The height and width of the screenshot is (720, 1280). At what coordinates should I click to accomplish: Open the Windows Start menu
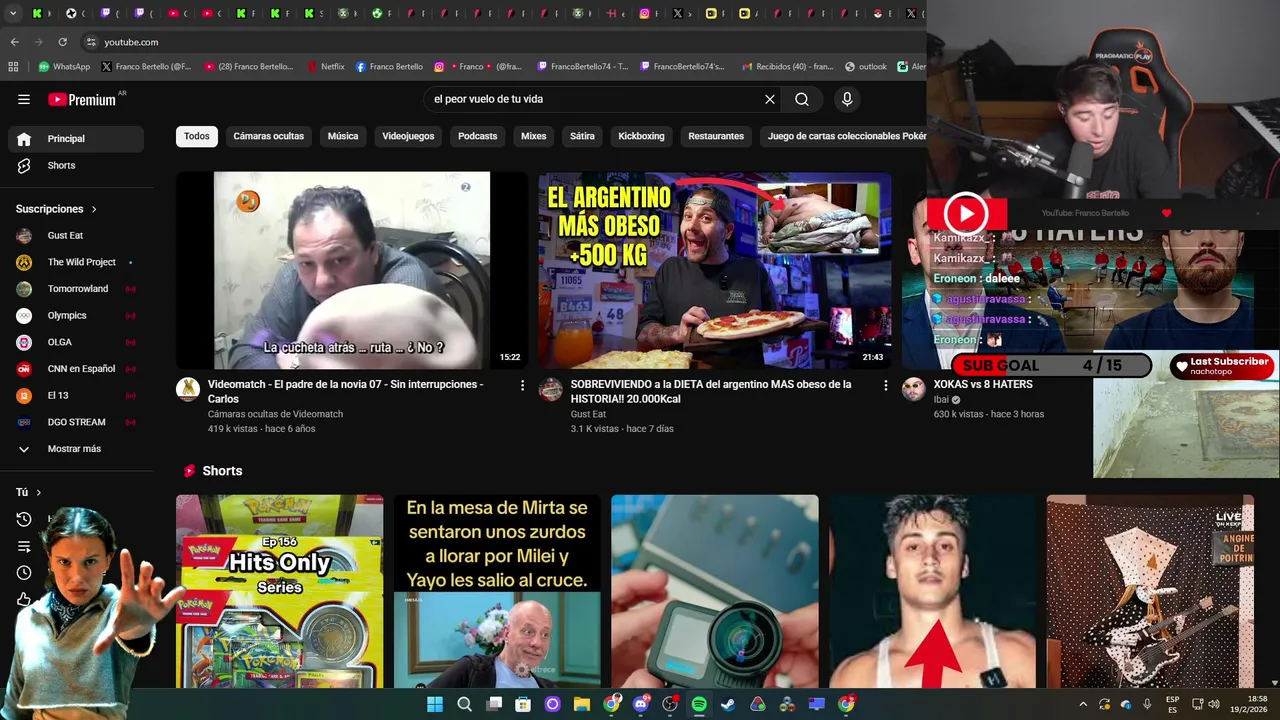tap(435, 704)
